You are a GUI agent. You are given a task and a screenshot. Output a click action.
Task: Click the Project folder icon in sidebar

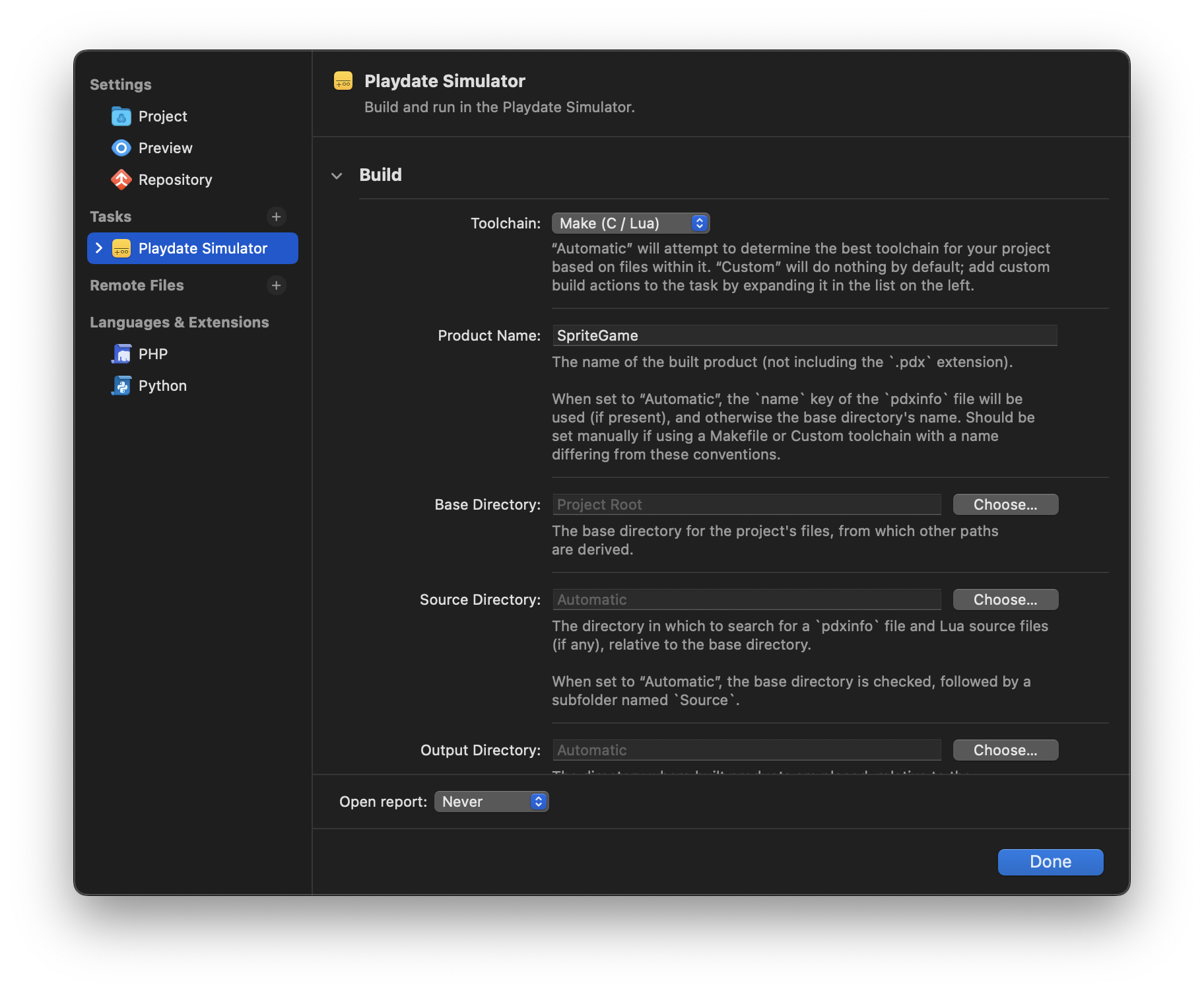tap(121, 116)
